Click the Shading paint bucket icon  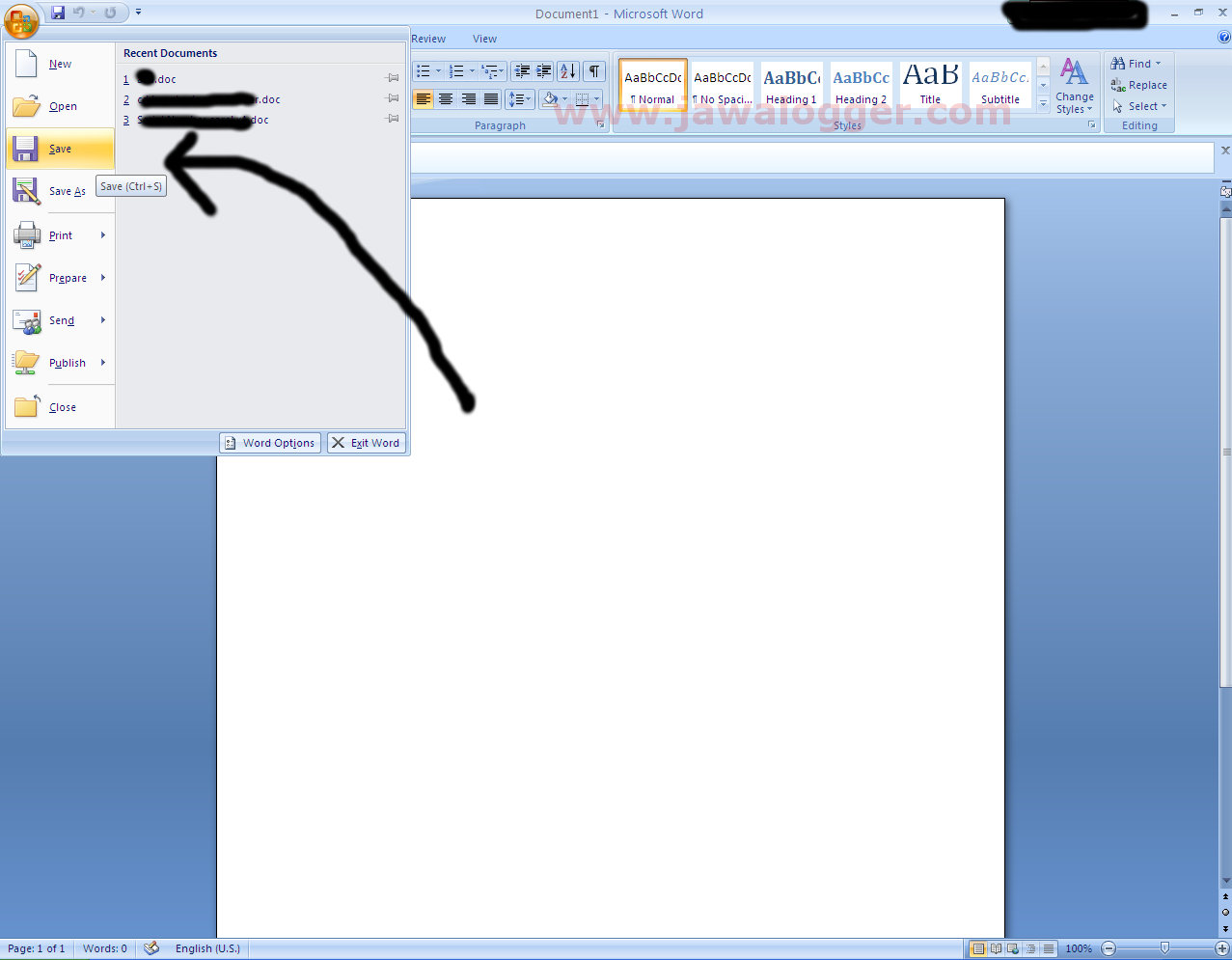550,99
